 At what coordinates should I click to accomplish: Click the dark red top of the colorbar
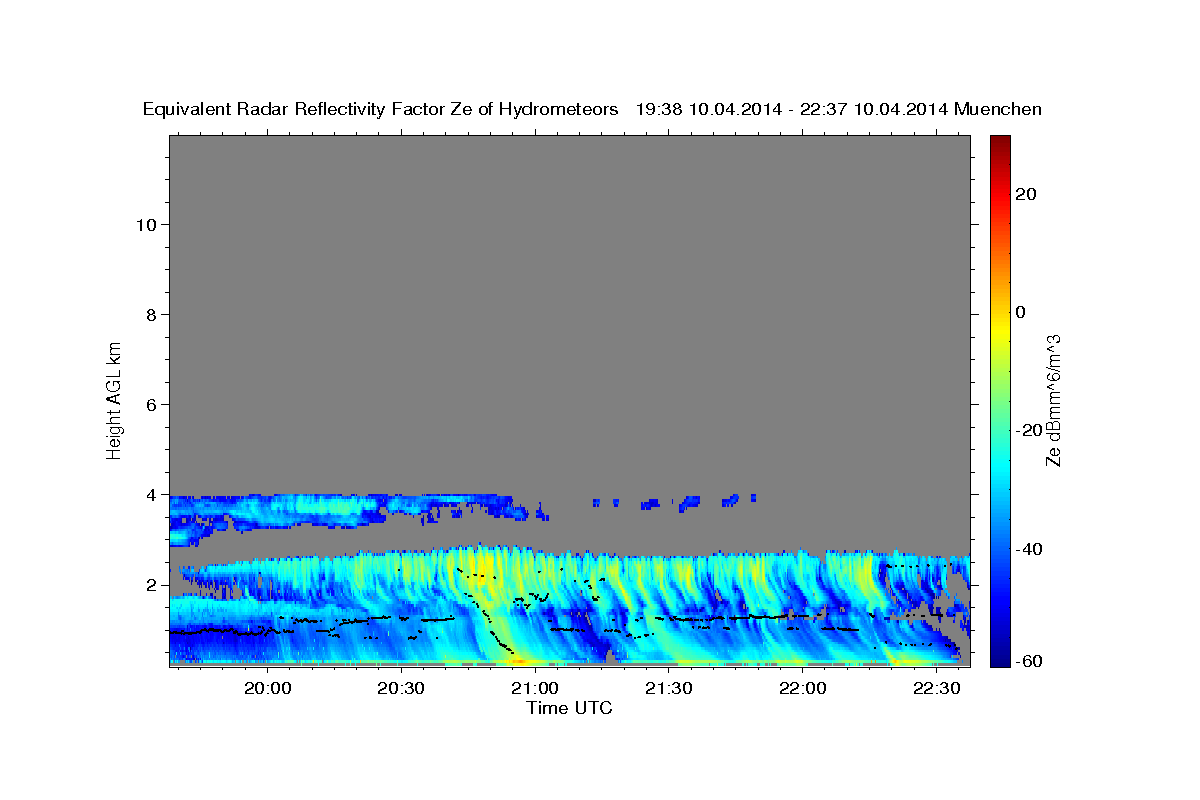coord(1000,142)
